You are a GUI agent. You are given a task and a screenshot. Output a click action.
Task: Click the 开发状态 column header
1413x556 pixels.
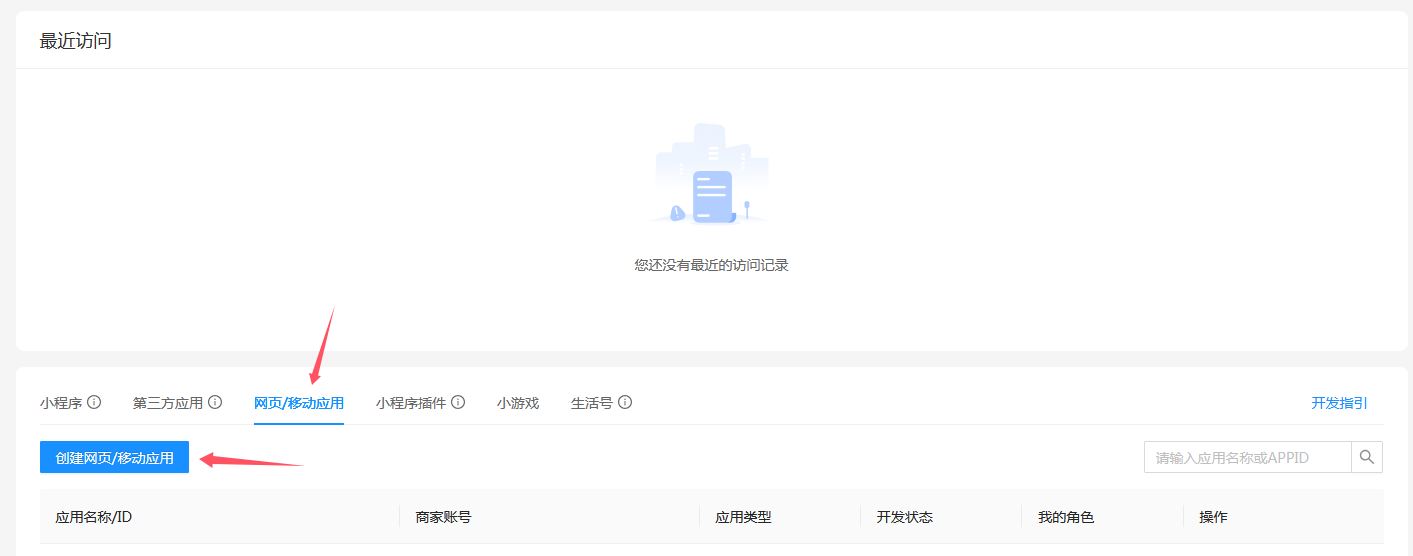[905, 517]
